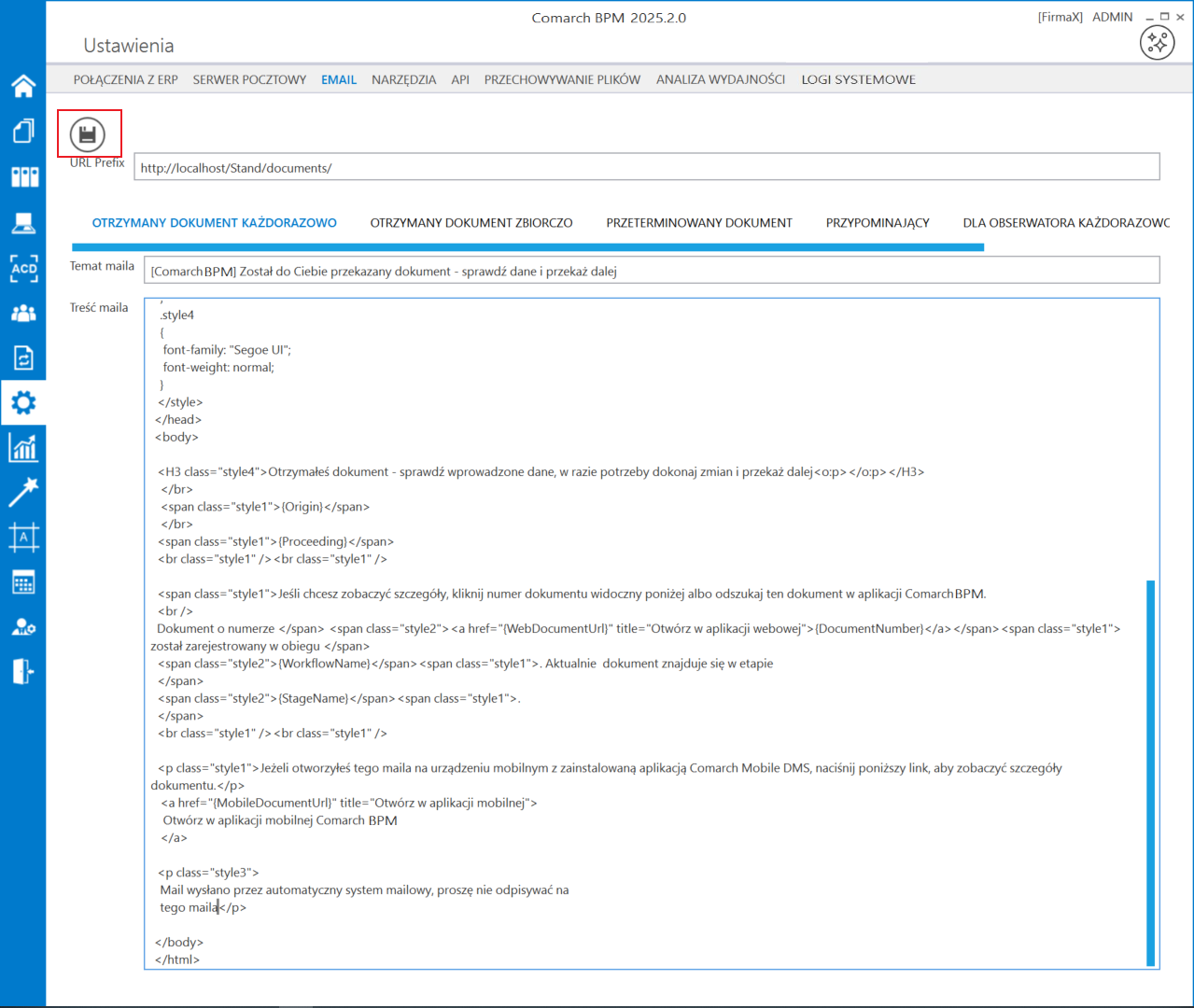Viewport: 1194px width, 1008px height.
Task: Click the Temat maila subject field
Action: (652, 271)
